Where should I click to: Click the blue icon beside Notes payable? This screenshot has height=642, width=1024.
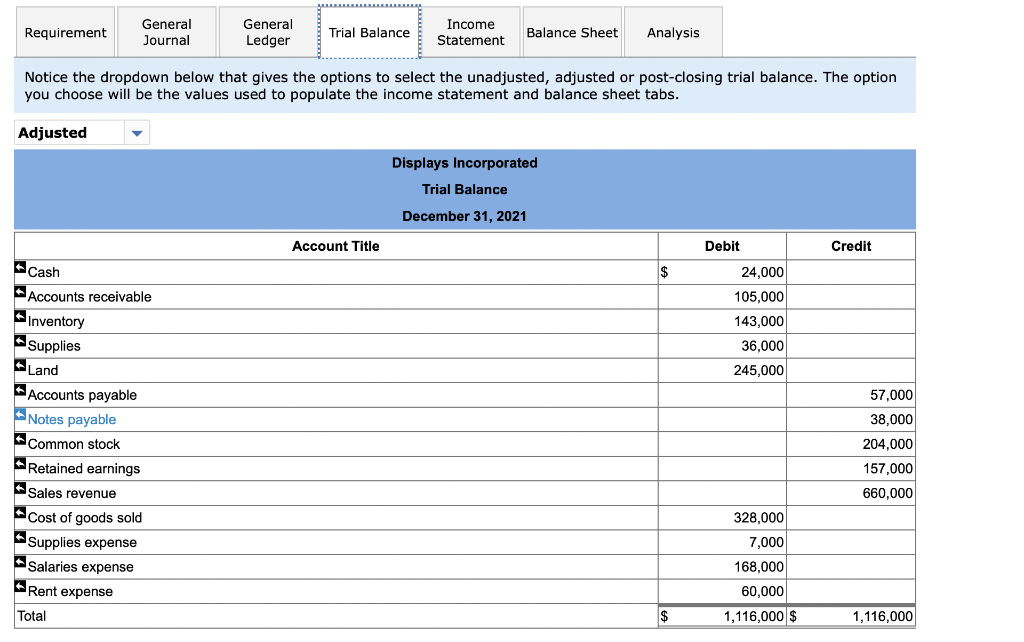(18, 414)
